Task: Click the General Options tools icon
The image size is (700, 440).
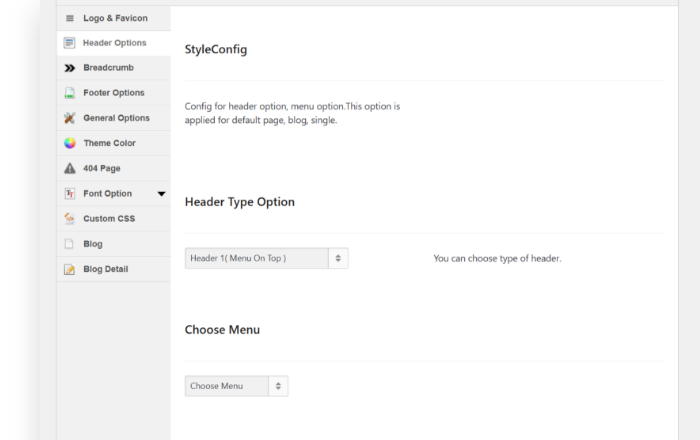Action: coord(69,118)
